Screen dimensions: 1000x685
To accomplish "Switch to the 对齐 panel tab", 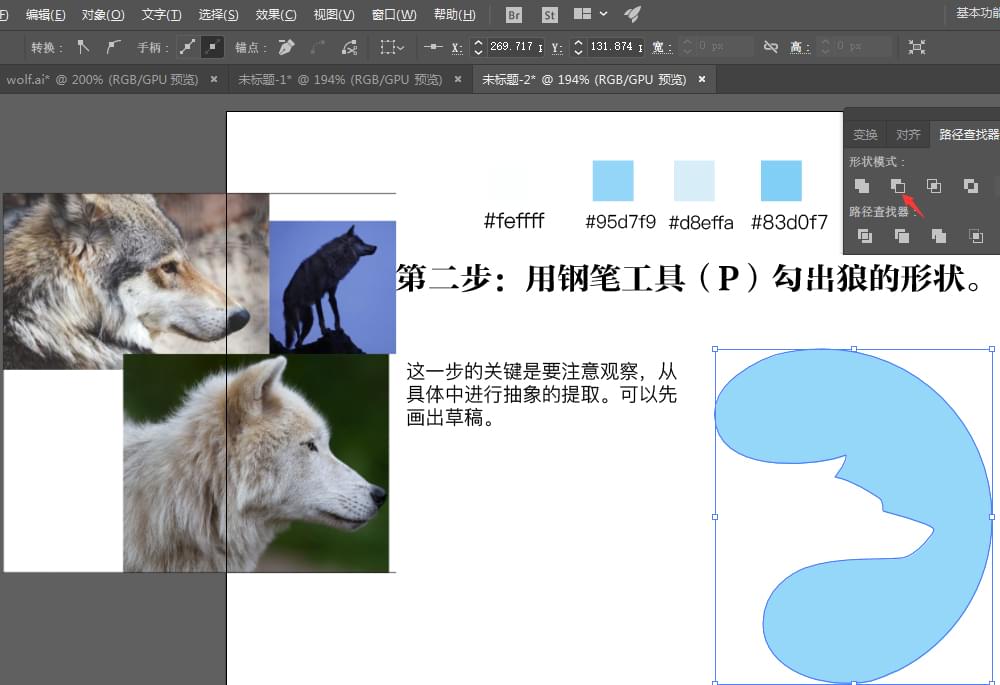I will click(x=908, y=135).
